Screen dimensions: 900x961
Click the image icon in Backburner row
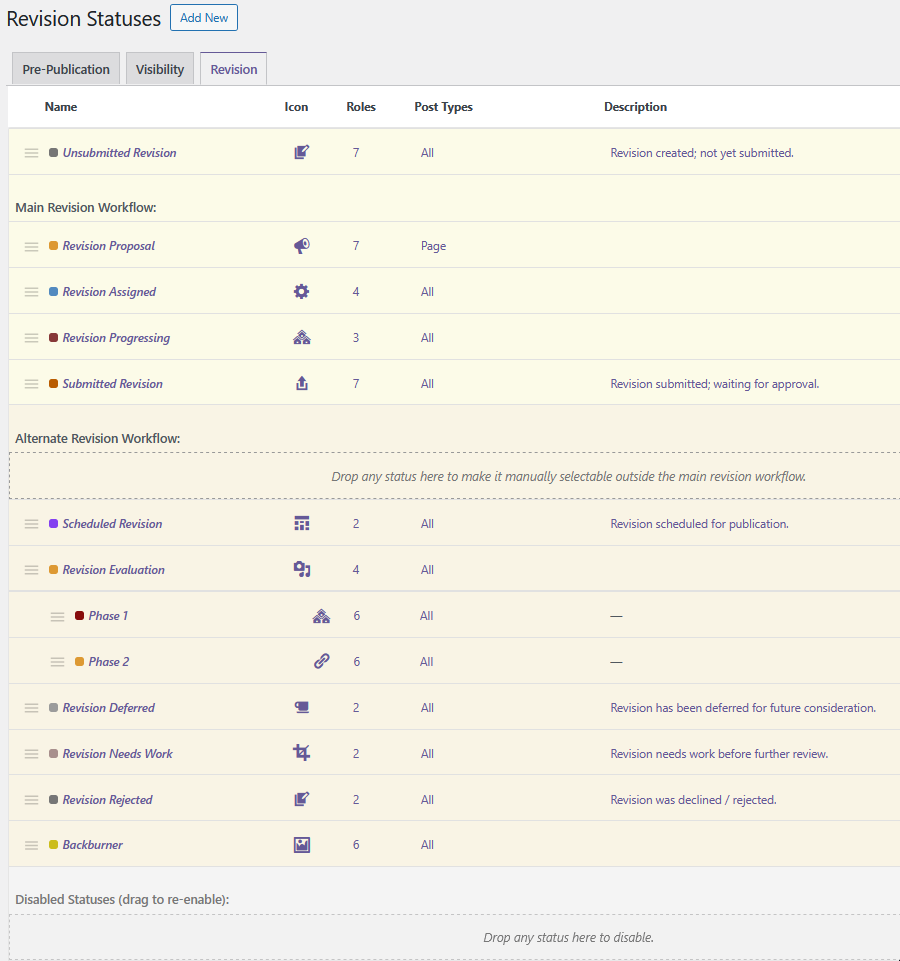(x=302, y=845)
